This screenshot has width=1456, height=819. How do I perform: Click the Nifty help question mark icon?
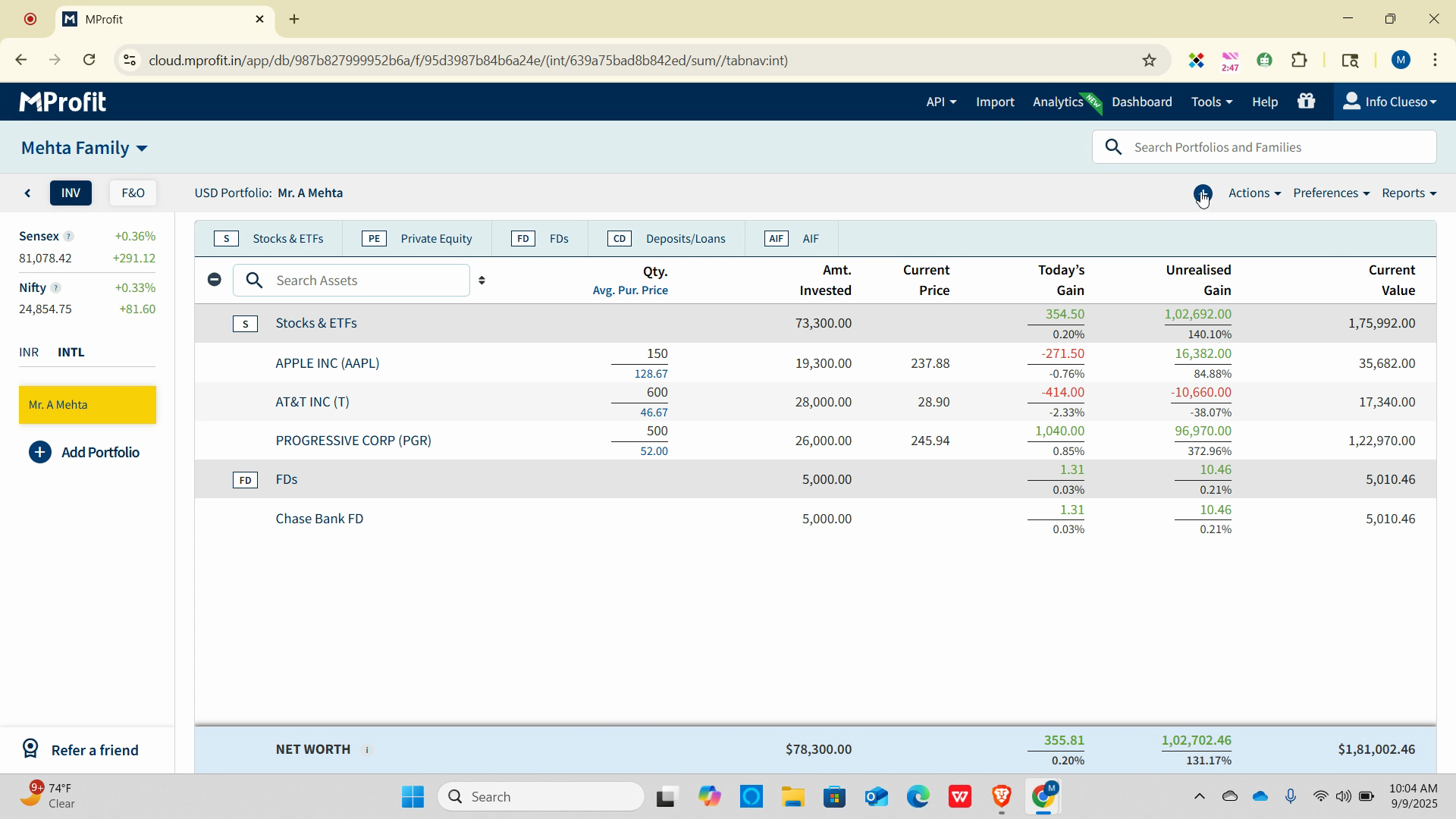[x=55, y=288]
